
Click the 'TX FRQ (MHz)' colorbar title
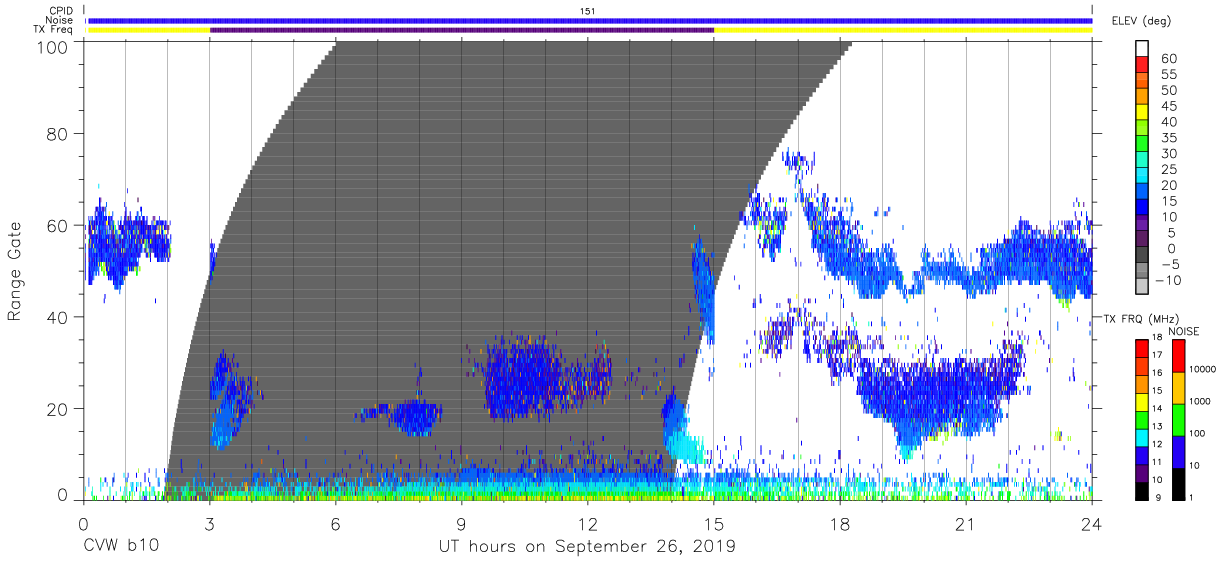(1142, 318)
